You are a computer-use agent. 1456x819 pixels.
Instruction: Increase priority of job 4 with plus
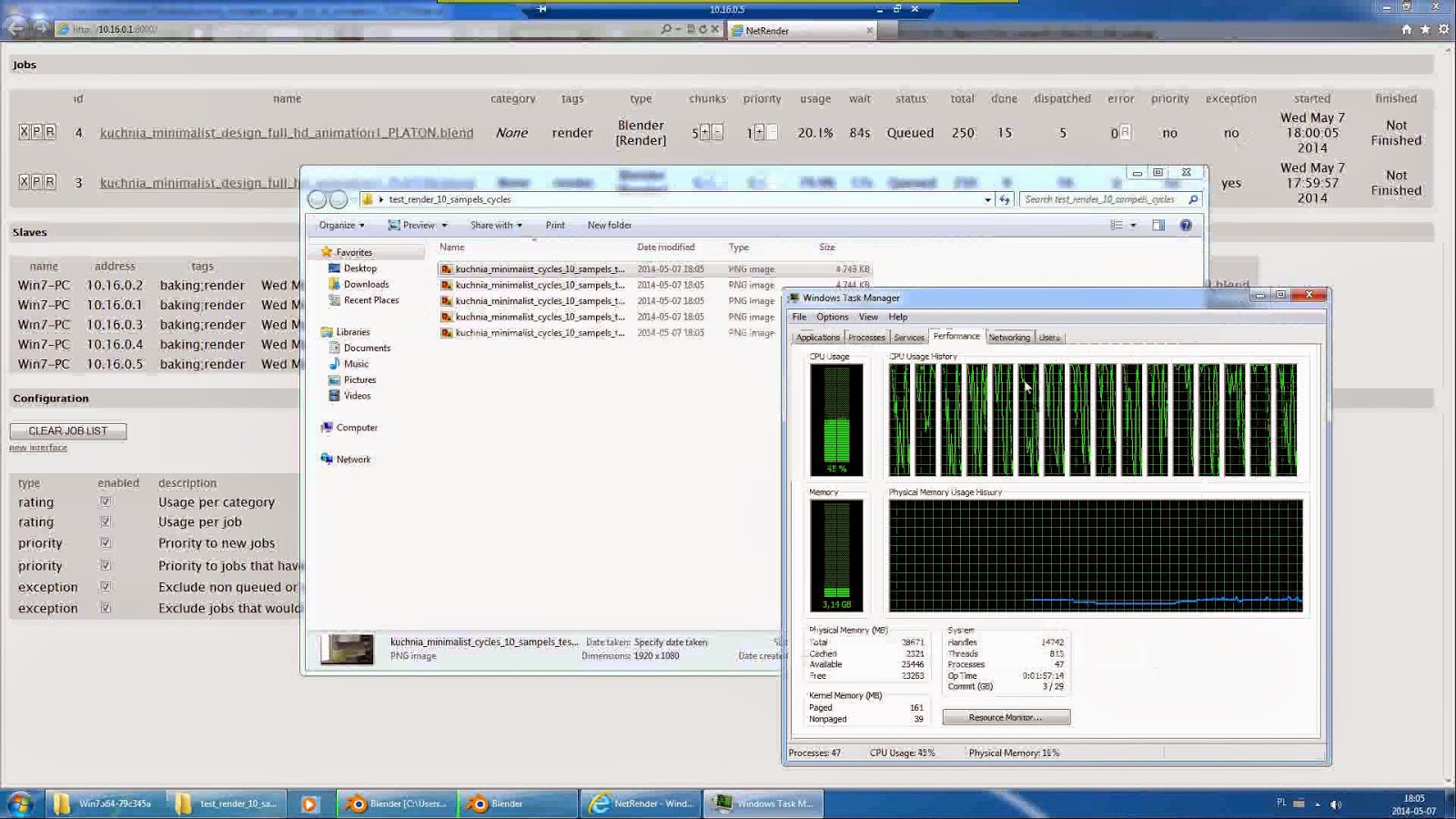(x=759, y=133)
